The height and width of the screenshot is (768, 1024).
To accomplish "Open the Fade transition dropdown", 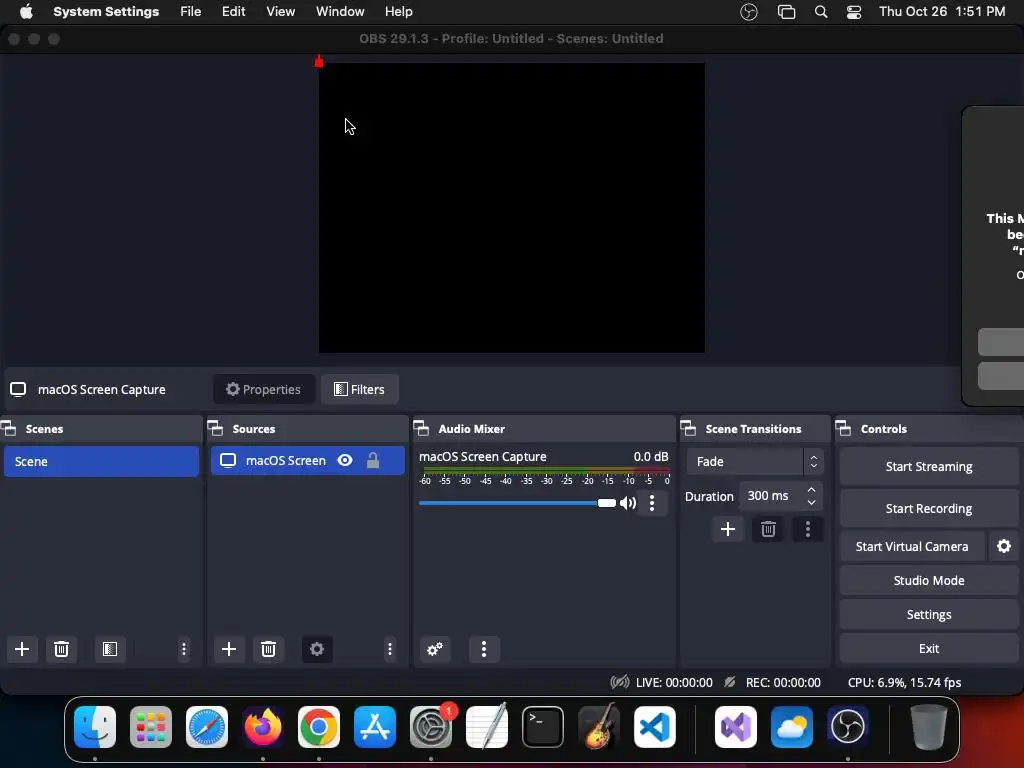I will pos(755,462).
